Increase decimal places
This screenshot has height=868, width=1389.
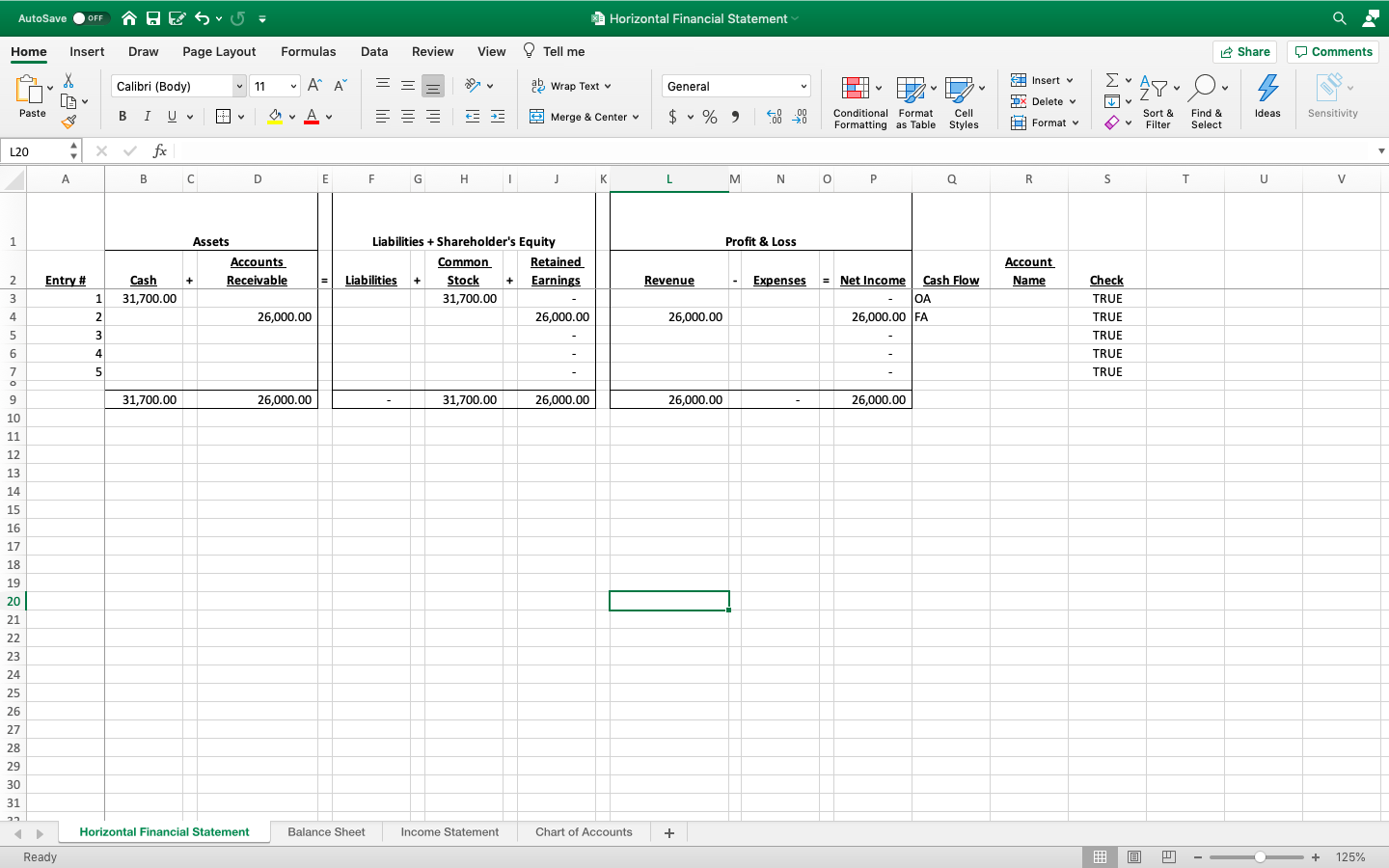point(774,117)
